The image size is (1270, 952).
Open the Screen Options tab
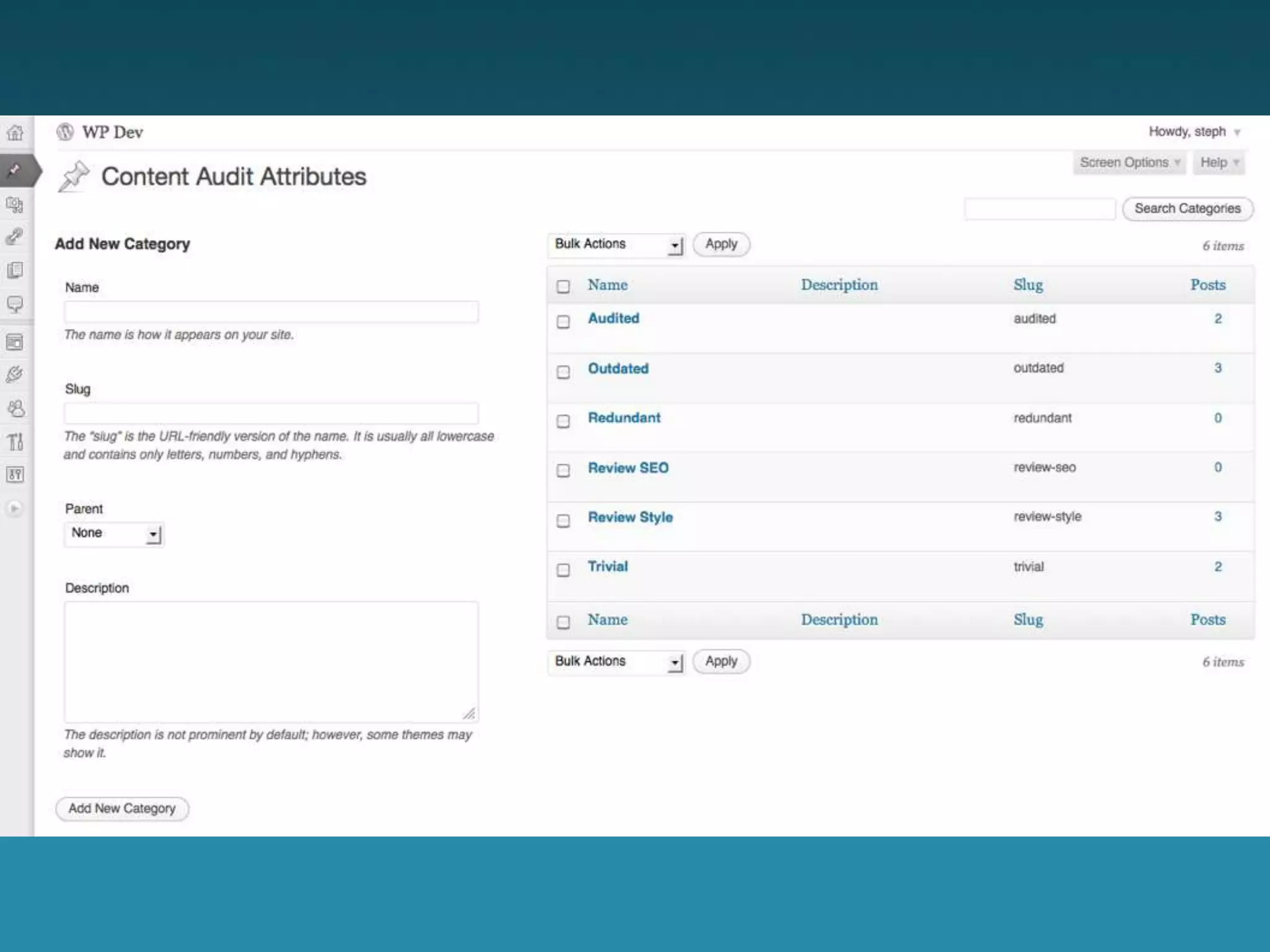coord(1129,163)
